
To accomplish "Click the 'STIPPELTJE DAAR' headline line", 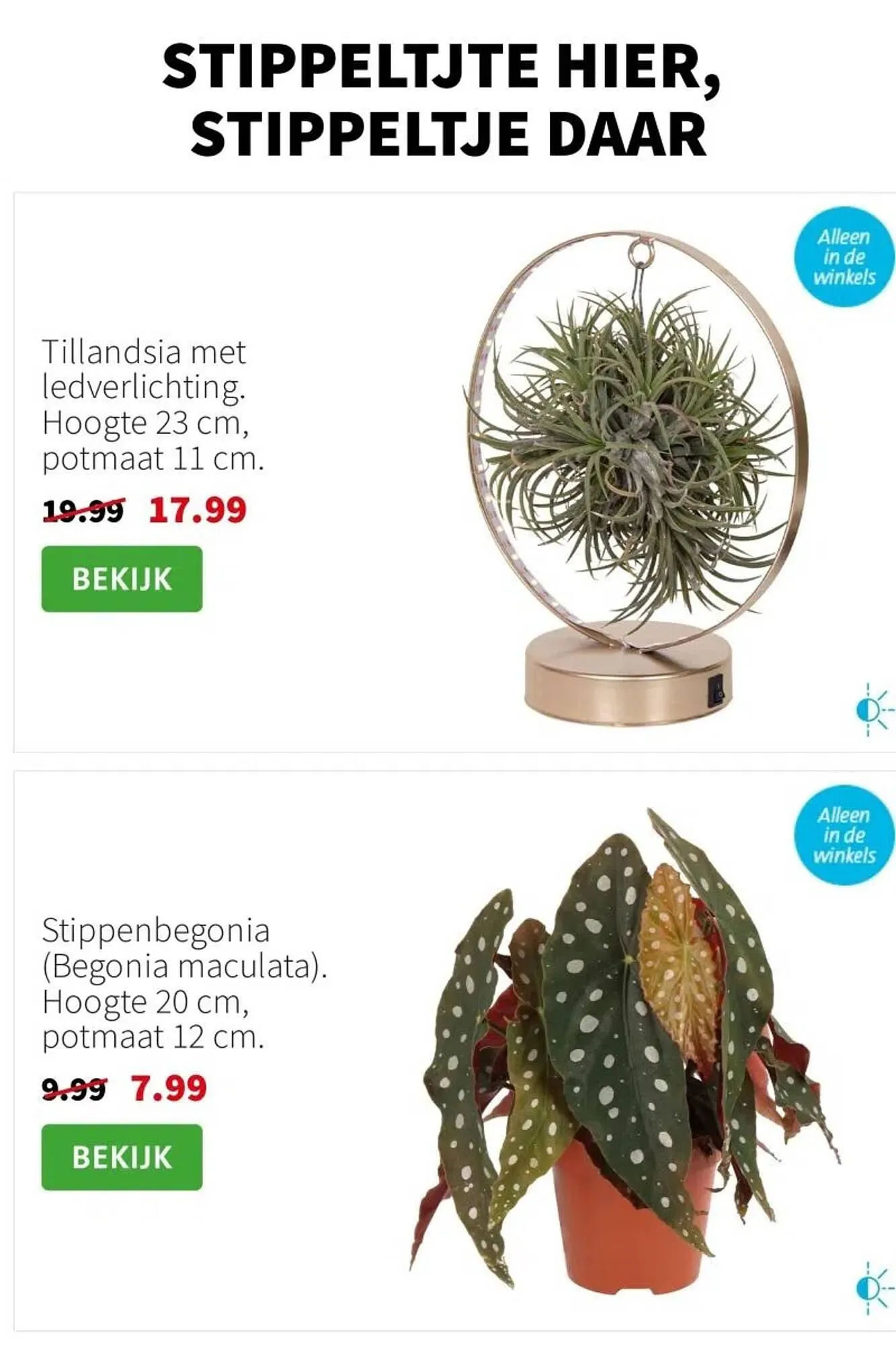I will 448,135.
